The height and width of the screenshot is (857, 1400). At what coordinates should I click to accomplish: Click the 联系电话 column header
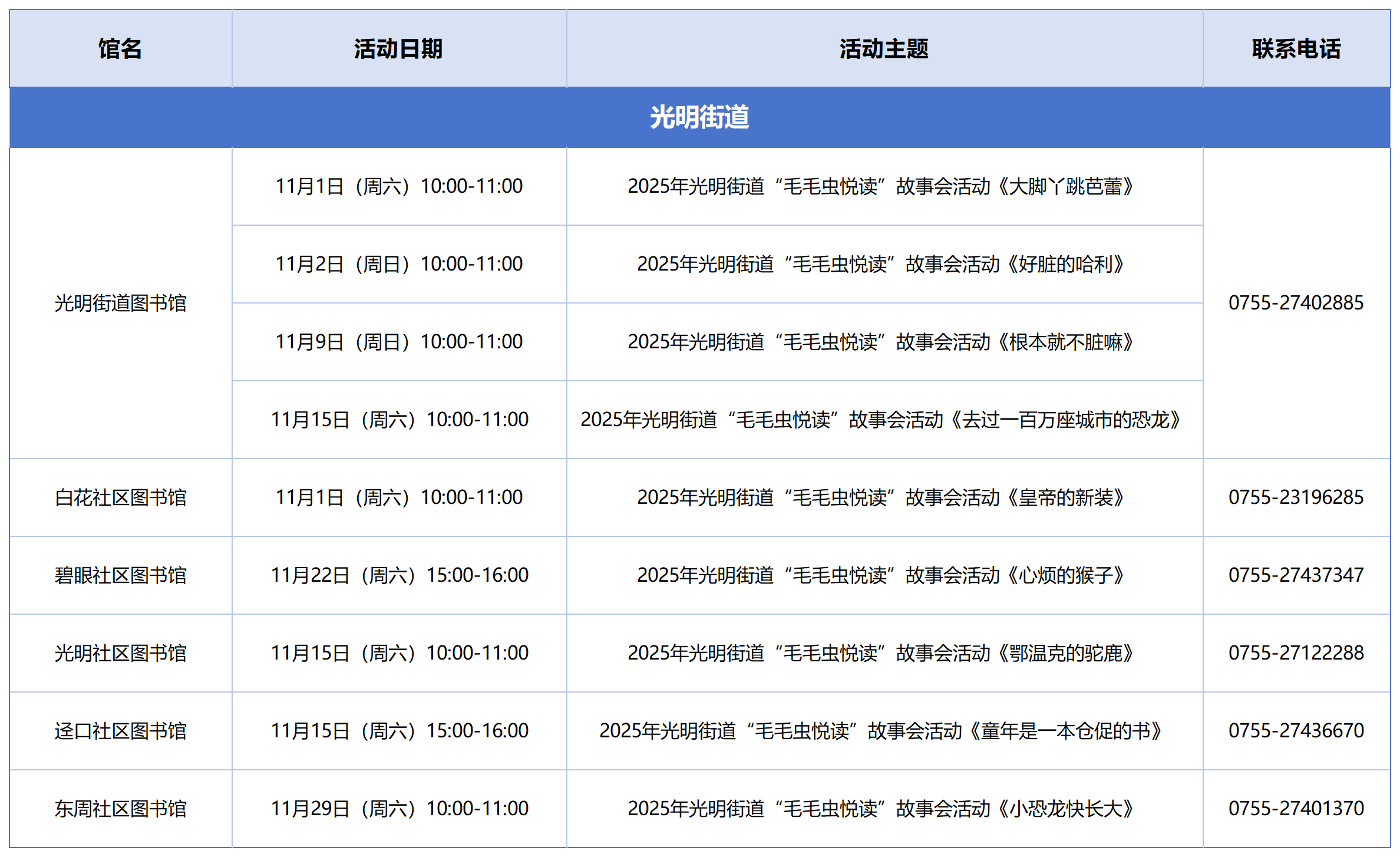[1296, 48]
